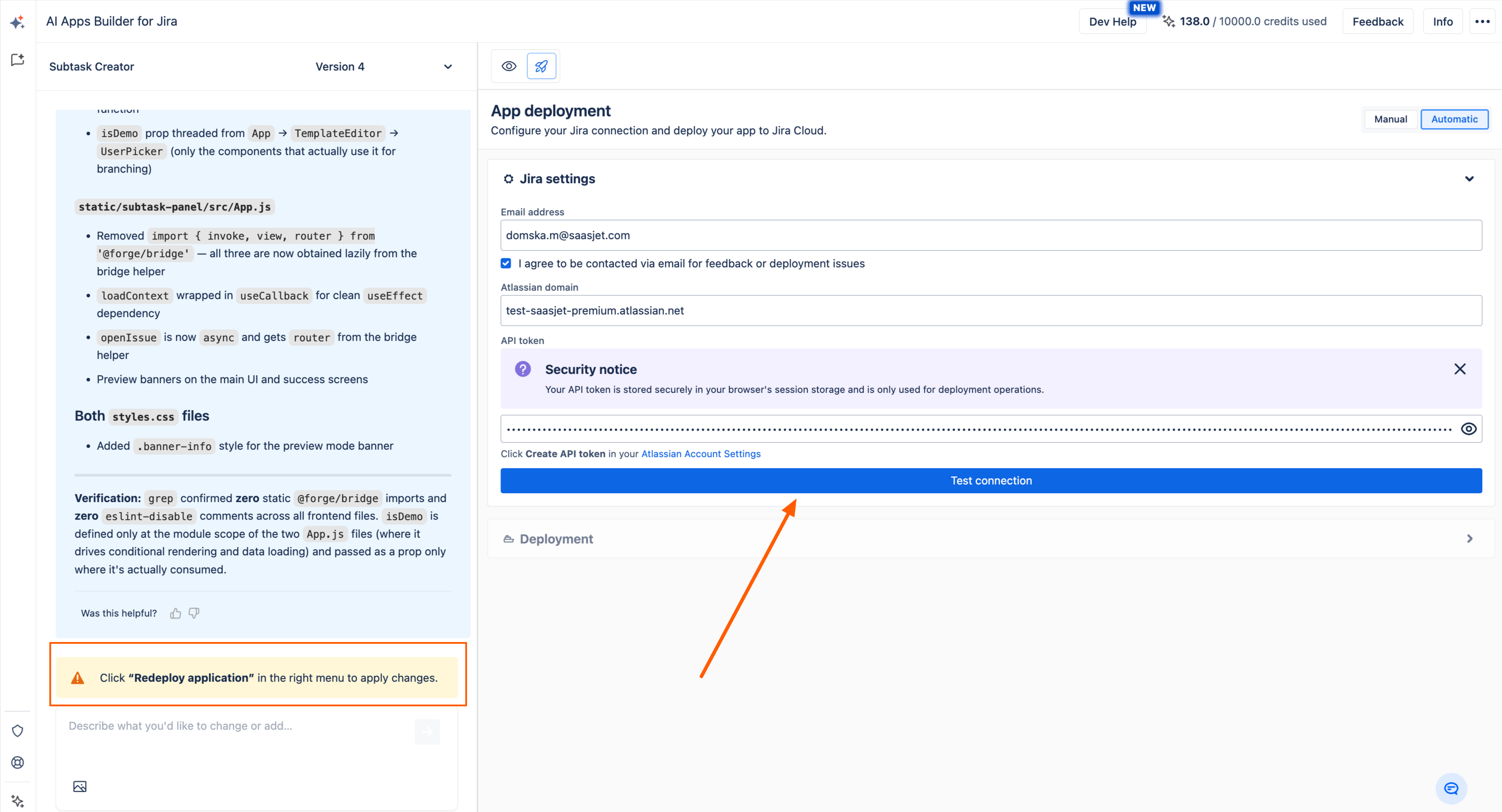The image size is (1502, 812).
Task: Switch to the rocket deployment tab
Action: coord(541,66)
